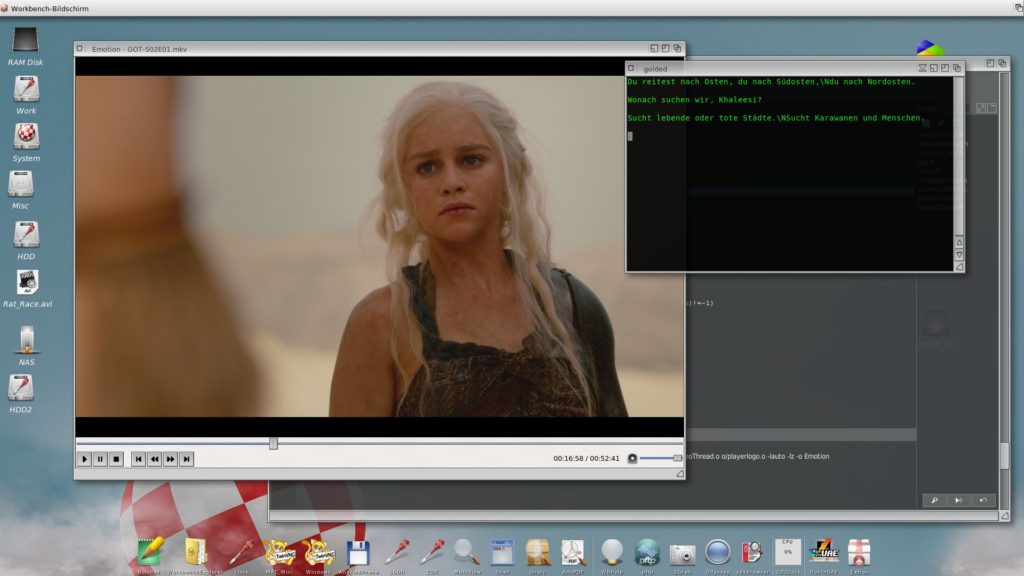Viewport: 1024px width, 576px height.
Task: Open the NAS drive icon
Action: 26,339
